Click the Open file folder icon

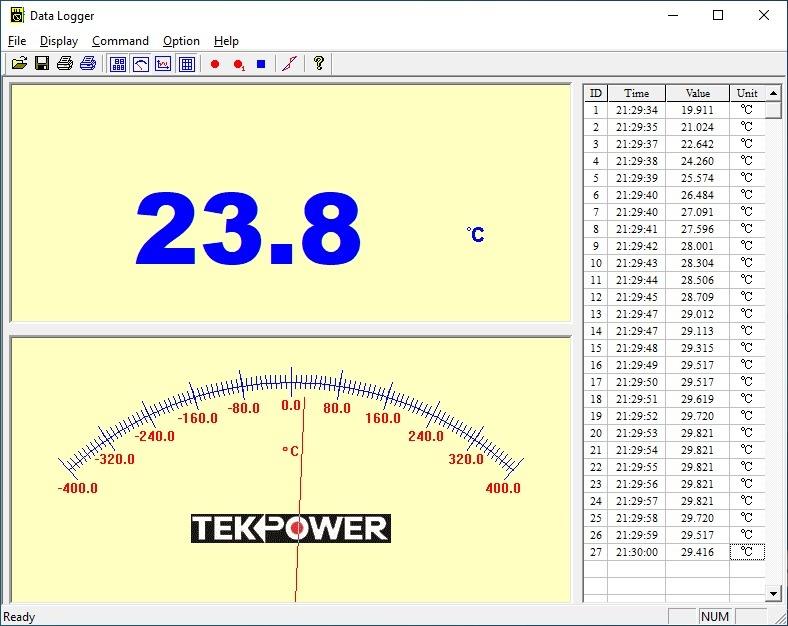tap(19, 64)
